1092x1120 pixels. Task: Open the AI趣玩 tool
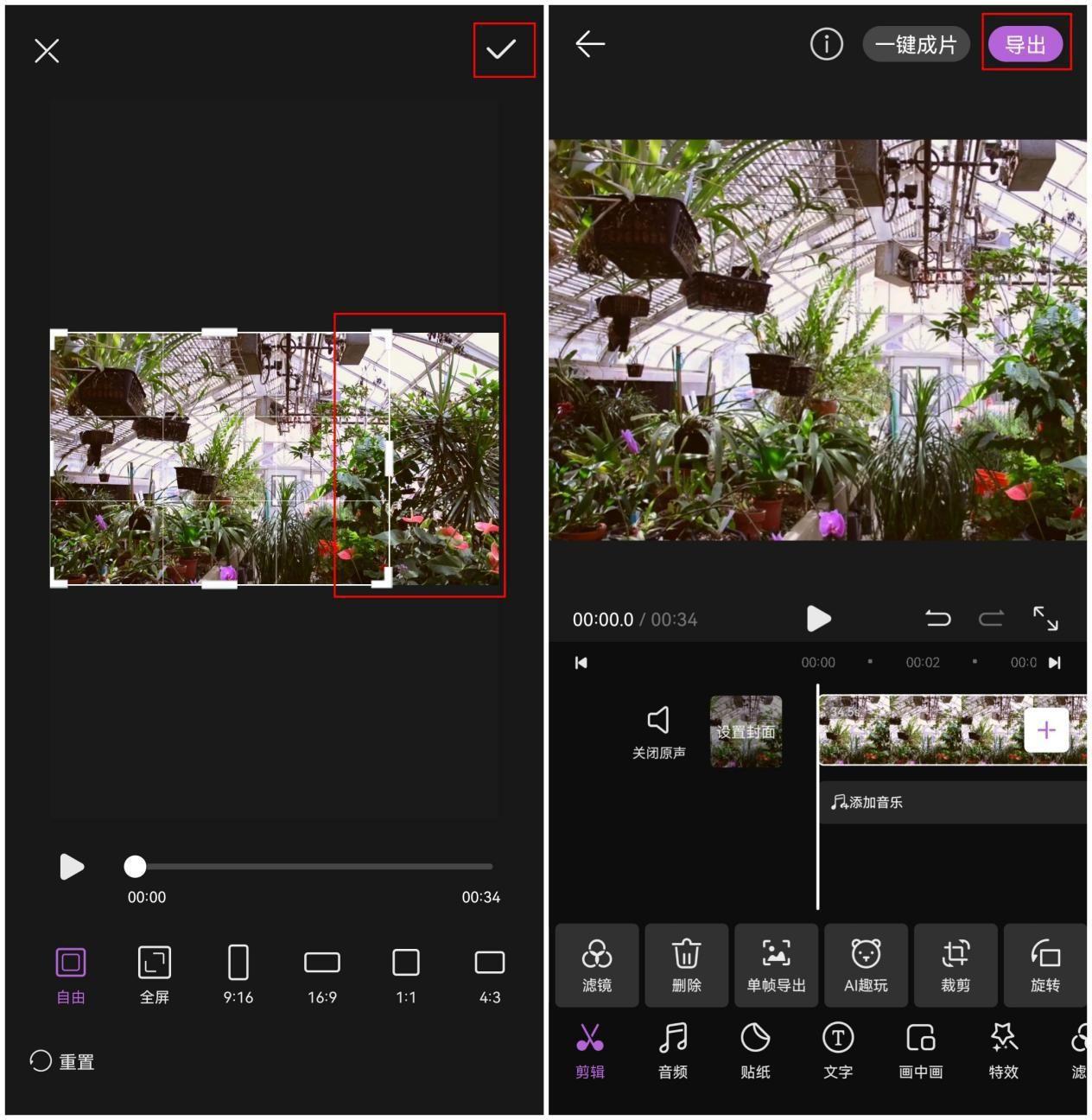tap(866, 965)
